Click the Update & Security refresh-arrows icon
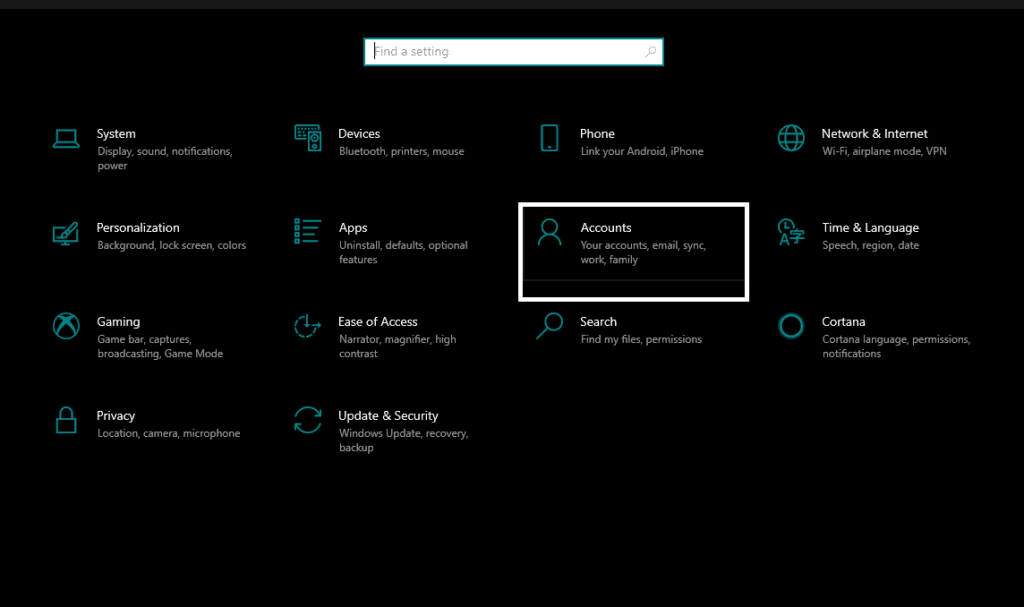Viewport: 1024px width, 607px height. [307, 420]
